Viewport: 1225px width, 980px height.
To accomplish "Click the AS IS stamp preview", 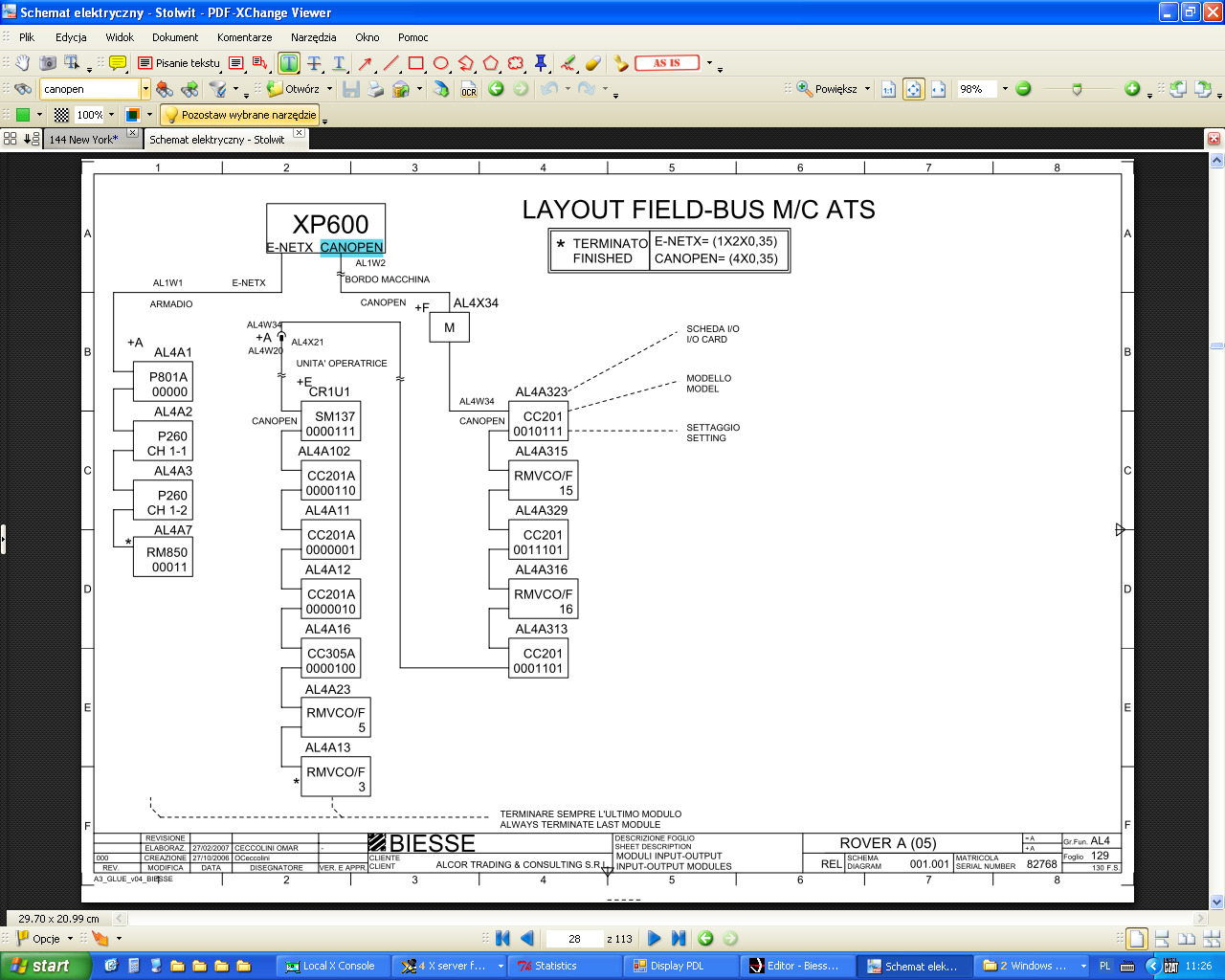I will (x=667, y=63).
